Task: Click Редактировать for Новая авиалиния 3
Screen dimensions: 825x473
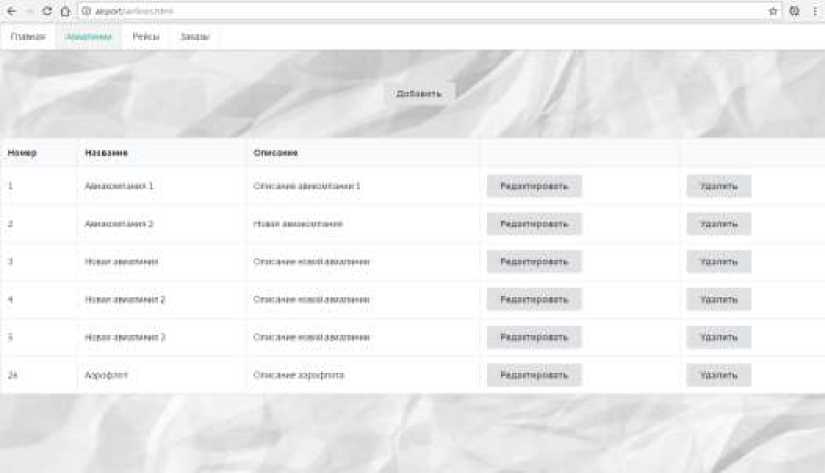Action: (534, 337)
